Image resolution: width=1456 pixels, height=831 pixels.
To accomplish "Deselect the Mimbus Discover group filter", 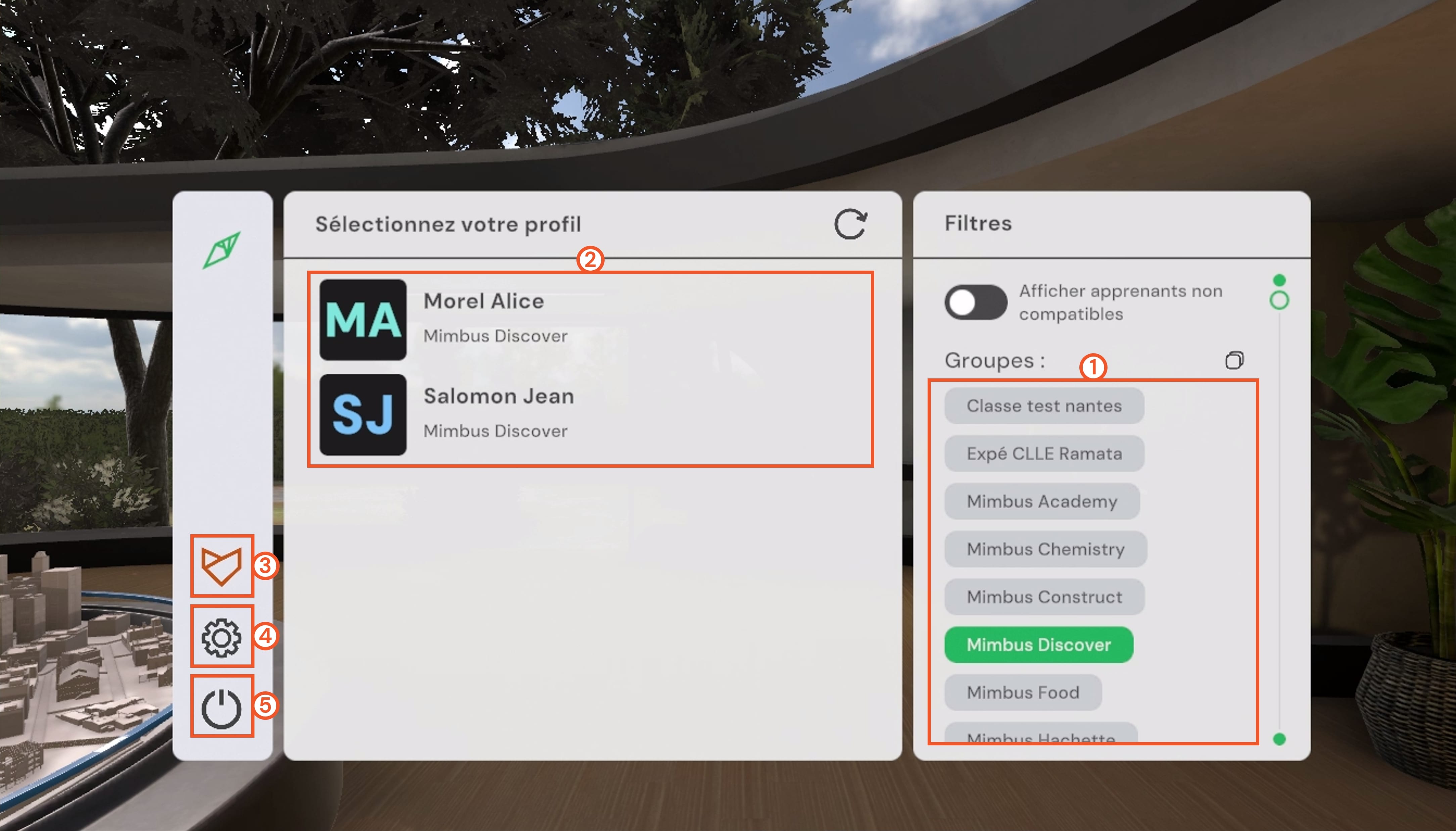I will tap(1038, 645).
